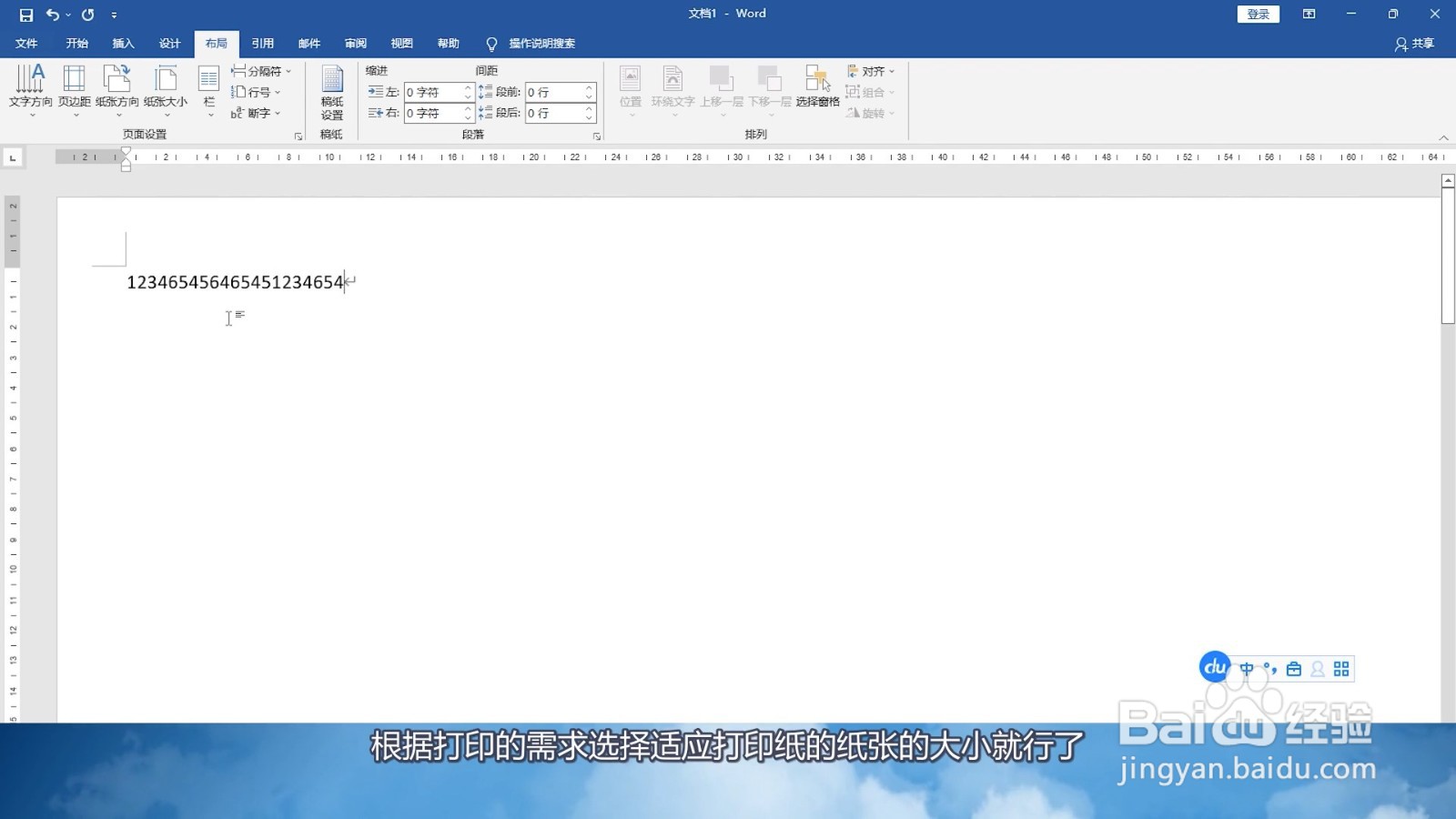1456x819 pixels.
Task: Open Ribbon Display Options
Action: click(x=1309, y=14)
